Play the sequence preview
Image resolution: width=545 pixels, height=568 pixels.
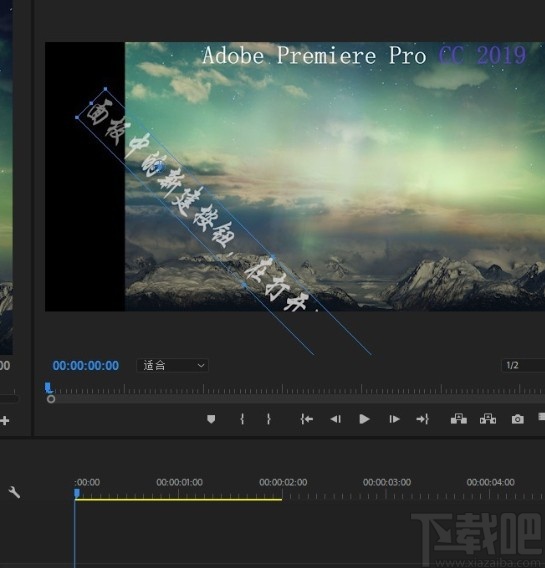click(364, 419)
